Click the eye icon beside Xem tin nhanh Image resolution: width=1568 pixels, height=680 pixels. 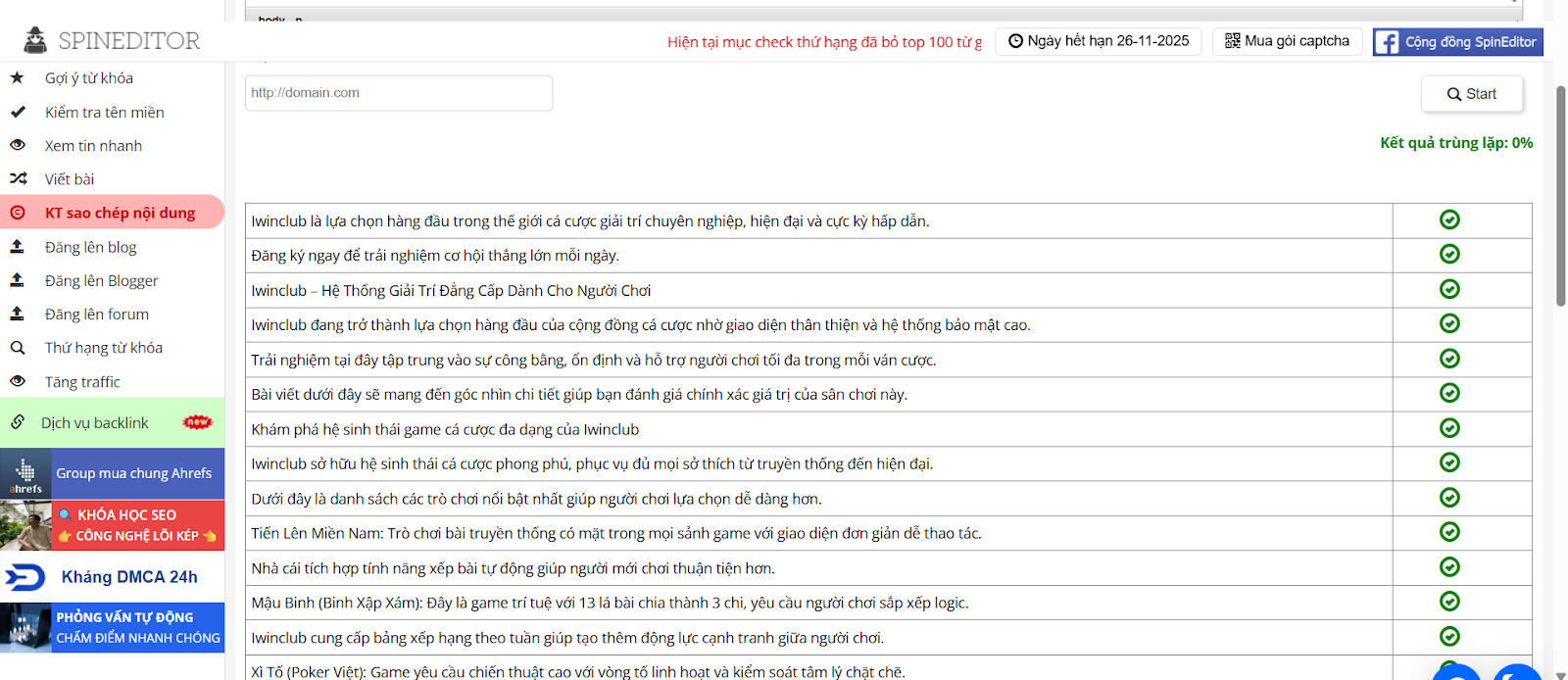click(18, 145)
